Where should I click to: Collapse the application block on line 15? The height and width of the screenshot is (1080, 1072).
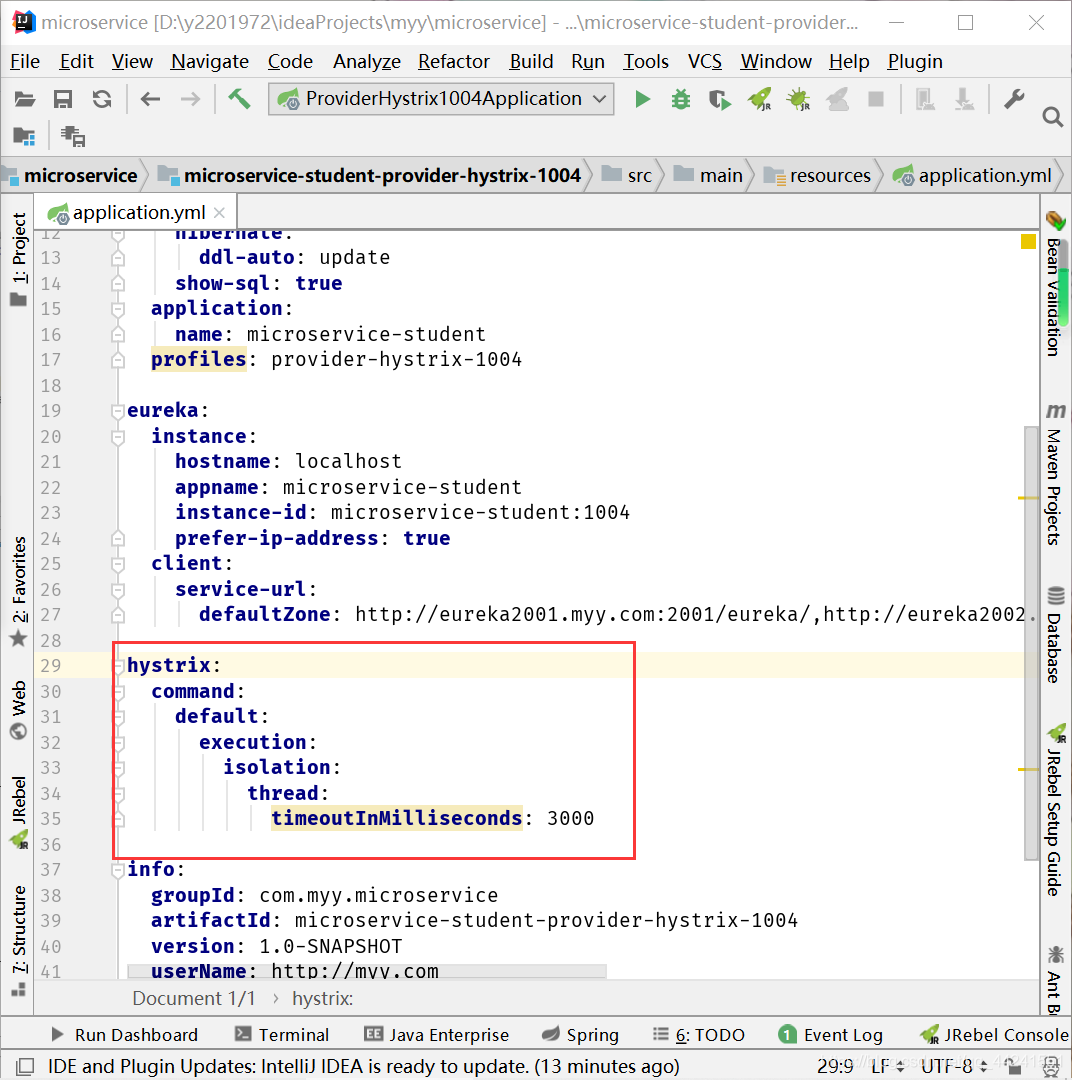(118, 309)
